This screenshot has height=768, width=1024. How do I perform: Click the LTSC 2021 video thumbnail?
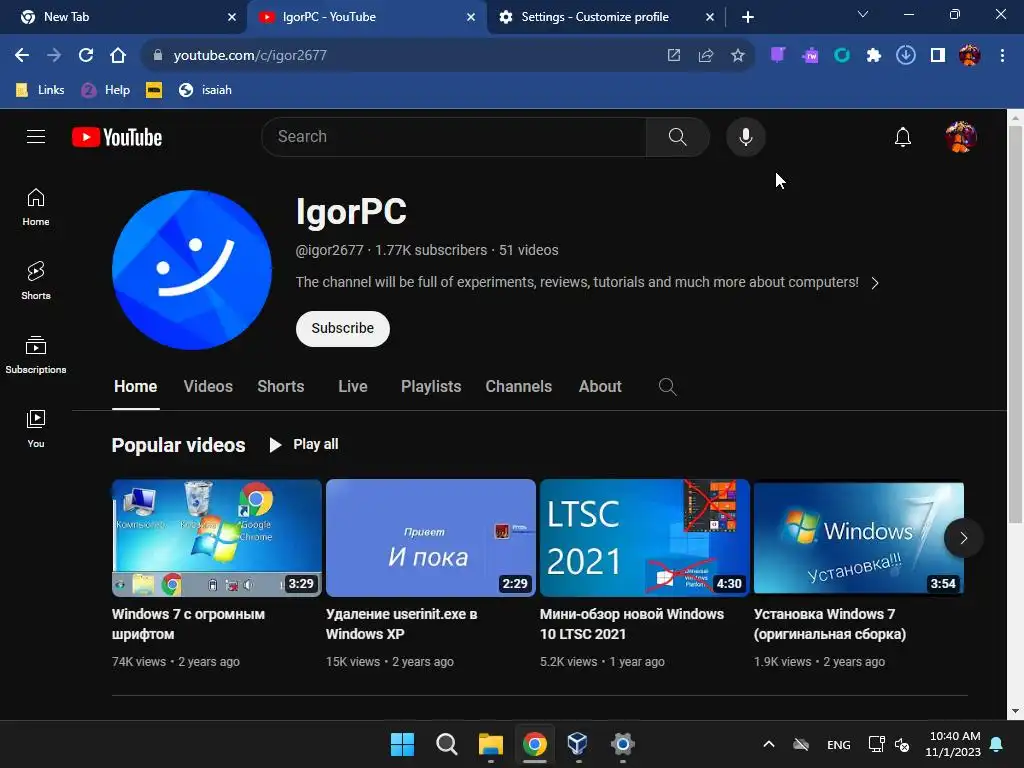point(645,538)
